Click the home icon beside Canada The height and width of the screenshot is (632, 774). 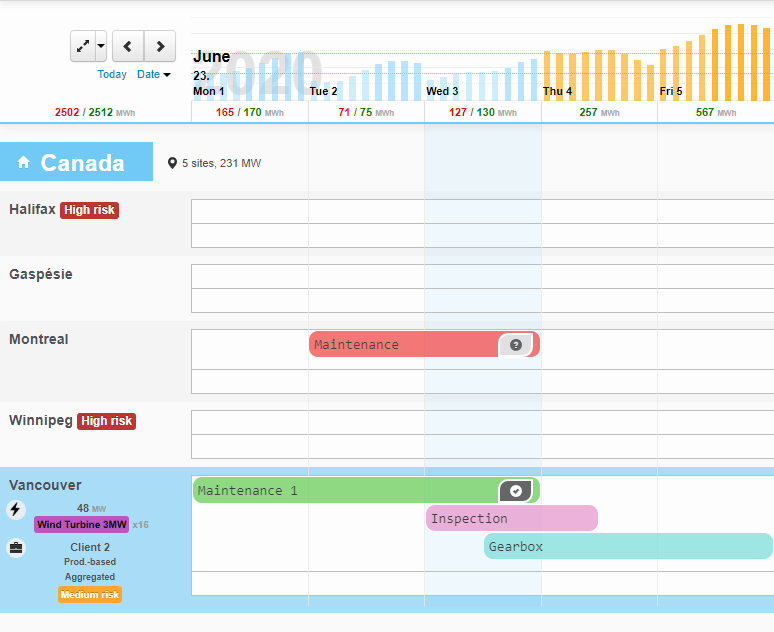(x=23, y=162)
